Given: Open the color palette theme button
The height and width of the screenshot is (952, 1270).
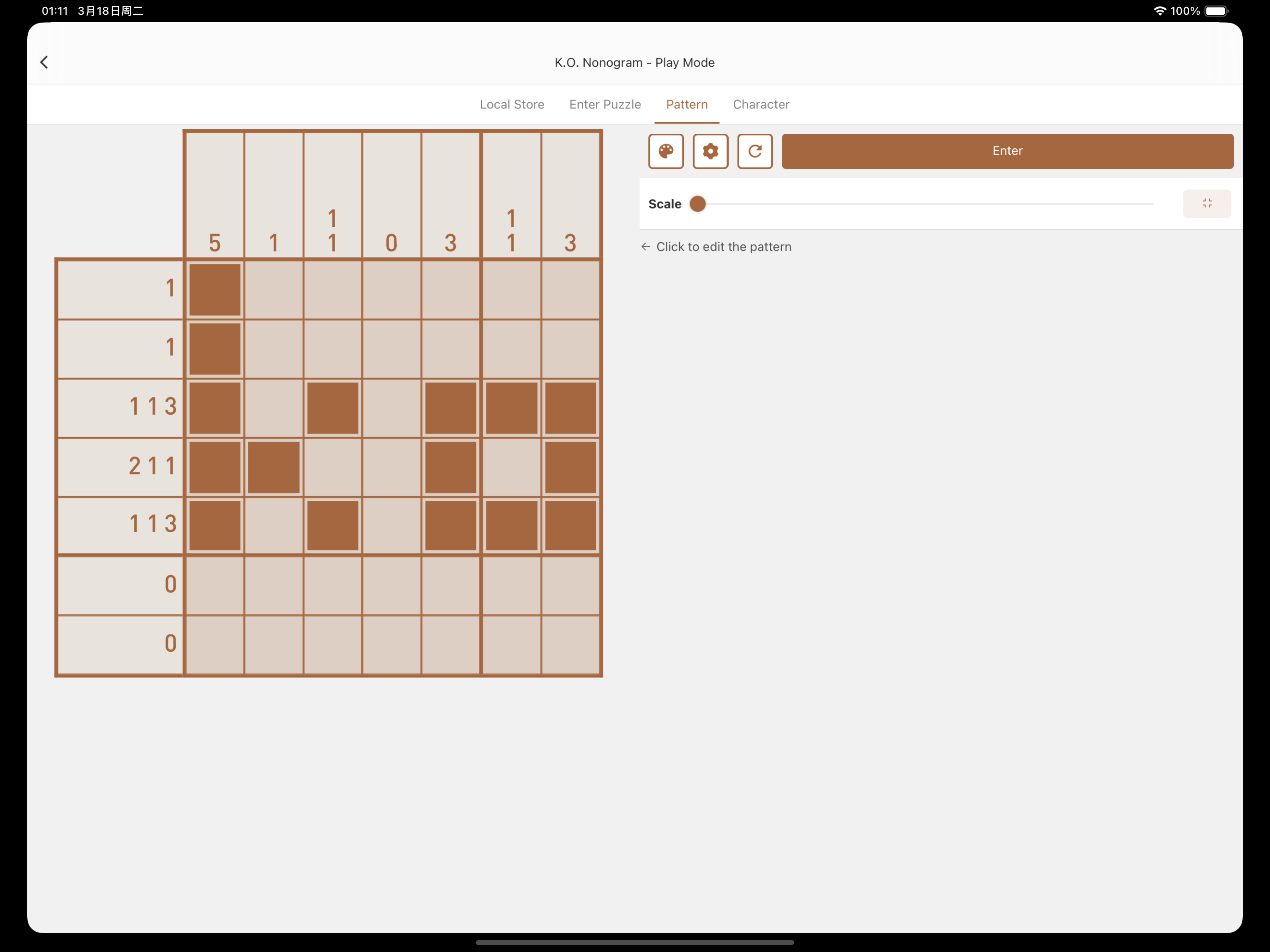Looking at the screenshot, I should pos(665,151).
